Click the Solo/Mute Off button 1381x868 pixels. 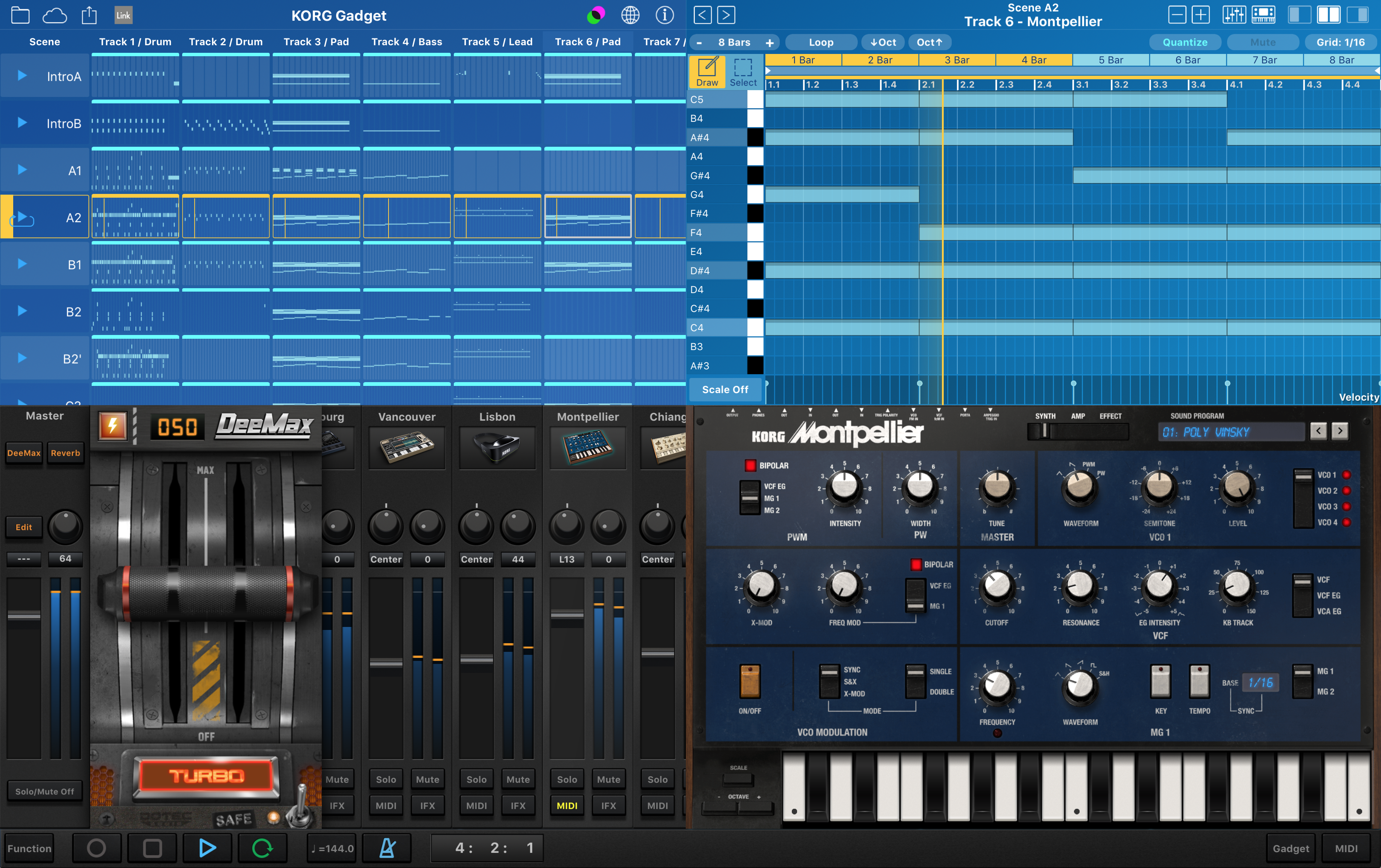[44, 791]
